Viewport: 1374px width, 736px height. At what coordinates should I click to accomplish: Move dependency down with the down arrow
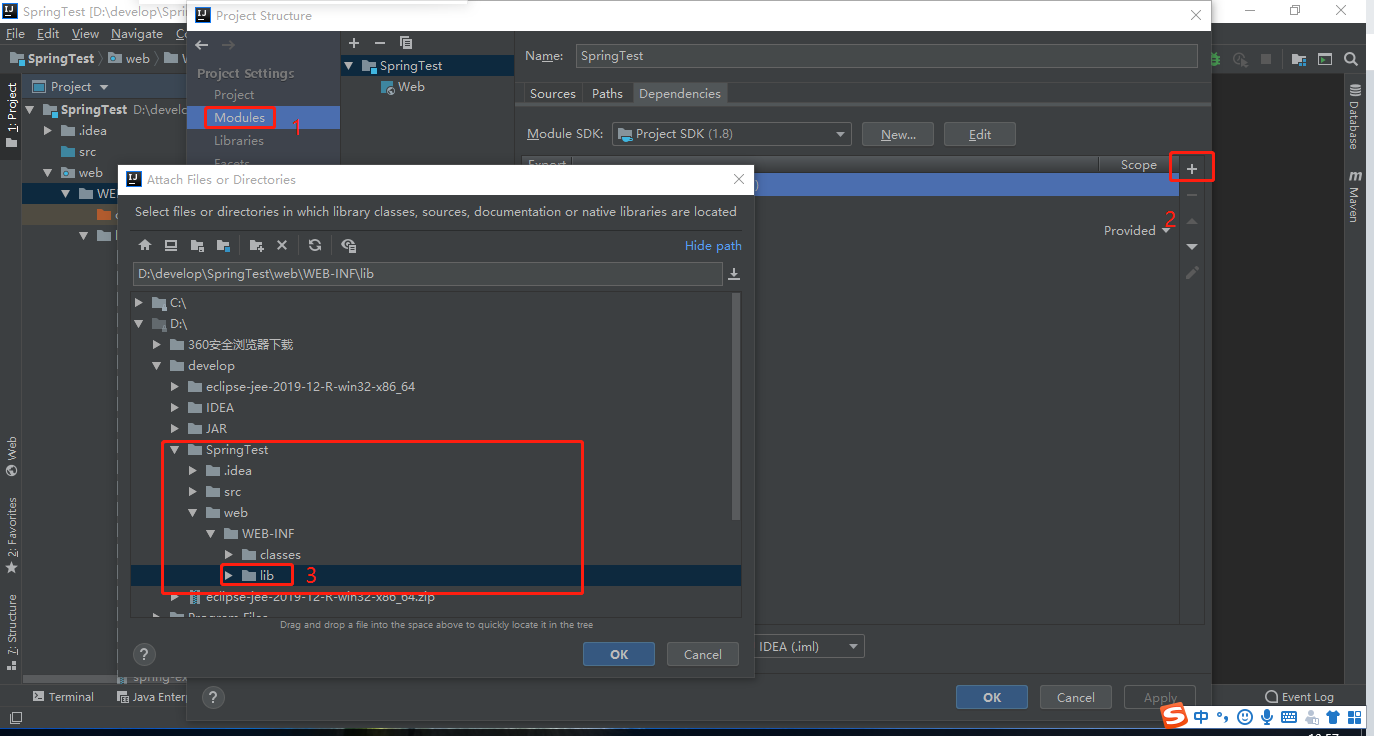click(1192, 247)
